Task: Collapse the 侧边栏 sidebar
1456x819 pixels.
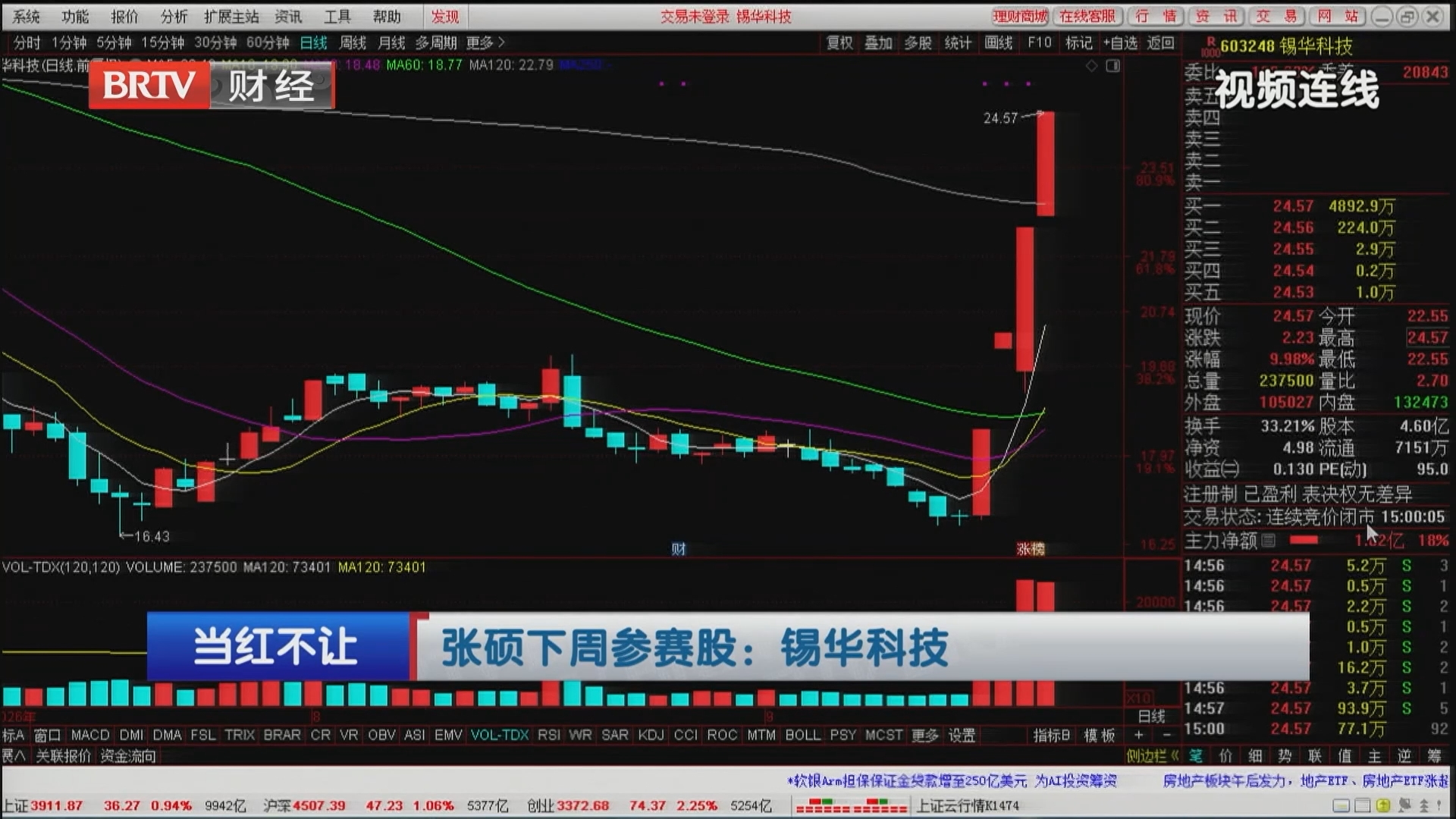Action: click(1153, 755)
